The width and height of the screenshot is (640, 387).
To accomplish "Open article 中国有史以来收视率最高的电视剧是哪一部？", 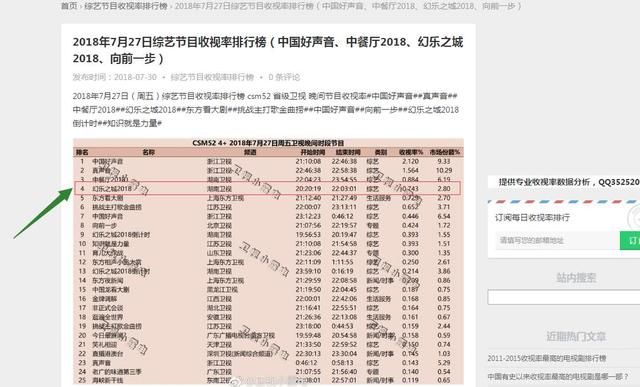I will tap(558, 376).
